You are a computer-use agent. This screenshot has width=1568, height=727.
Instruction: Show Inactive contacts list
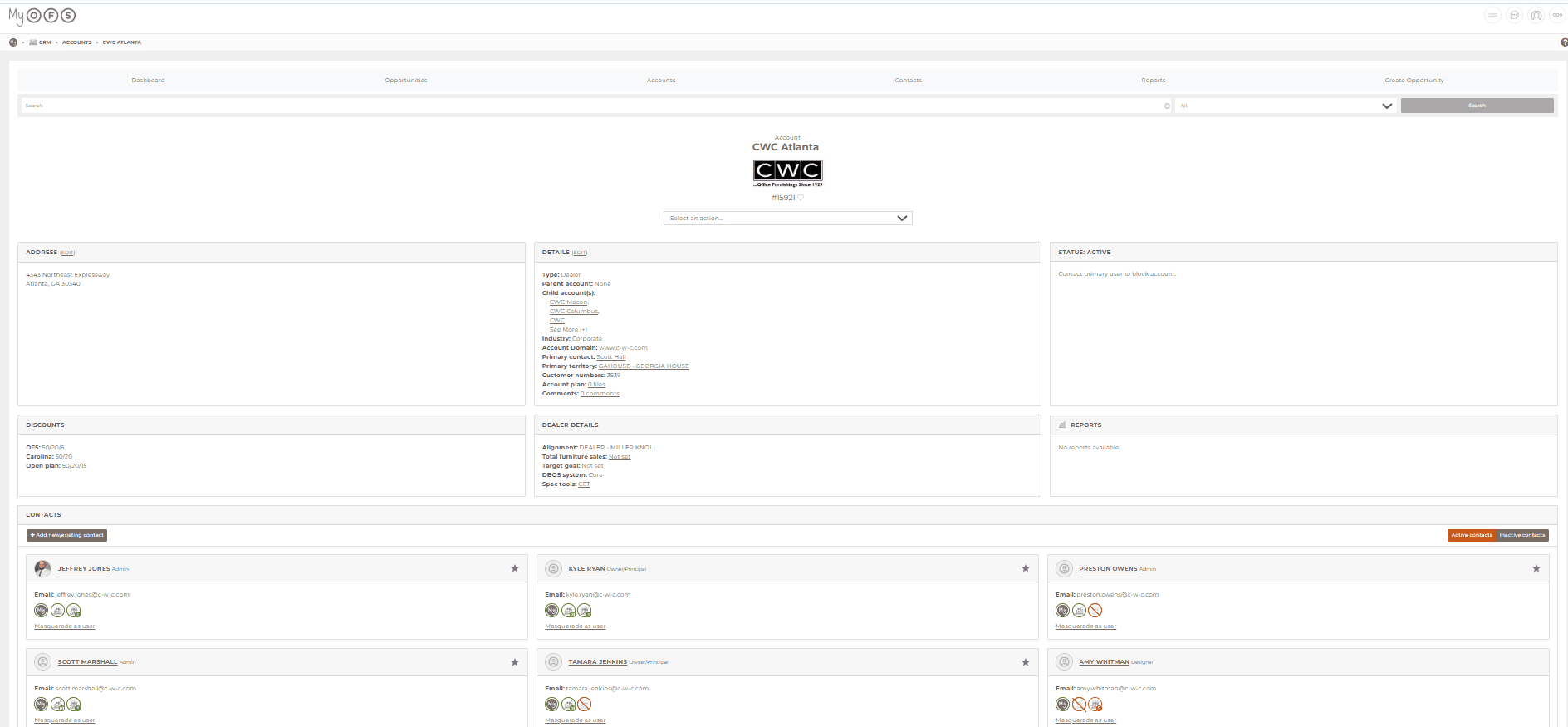pyautogui.click(x=1522, y=535)
